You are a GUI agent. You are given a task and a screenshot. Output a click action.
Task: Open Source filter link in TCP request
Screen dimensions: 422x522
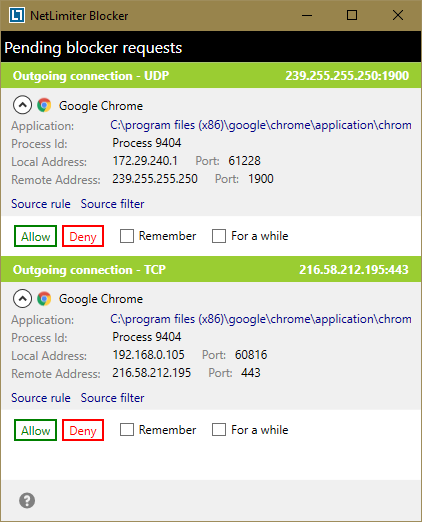[112, 398]
